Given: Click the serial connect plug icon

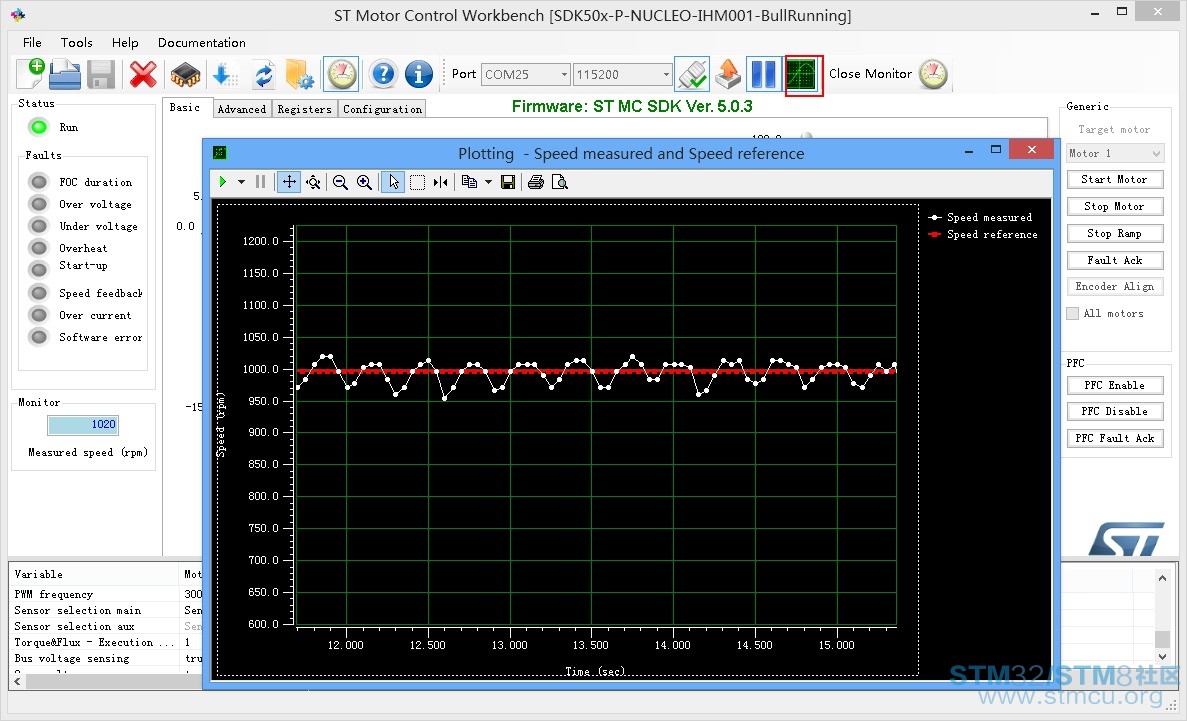Looking at the screenshot, I should click(692, 74).
